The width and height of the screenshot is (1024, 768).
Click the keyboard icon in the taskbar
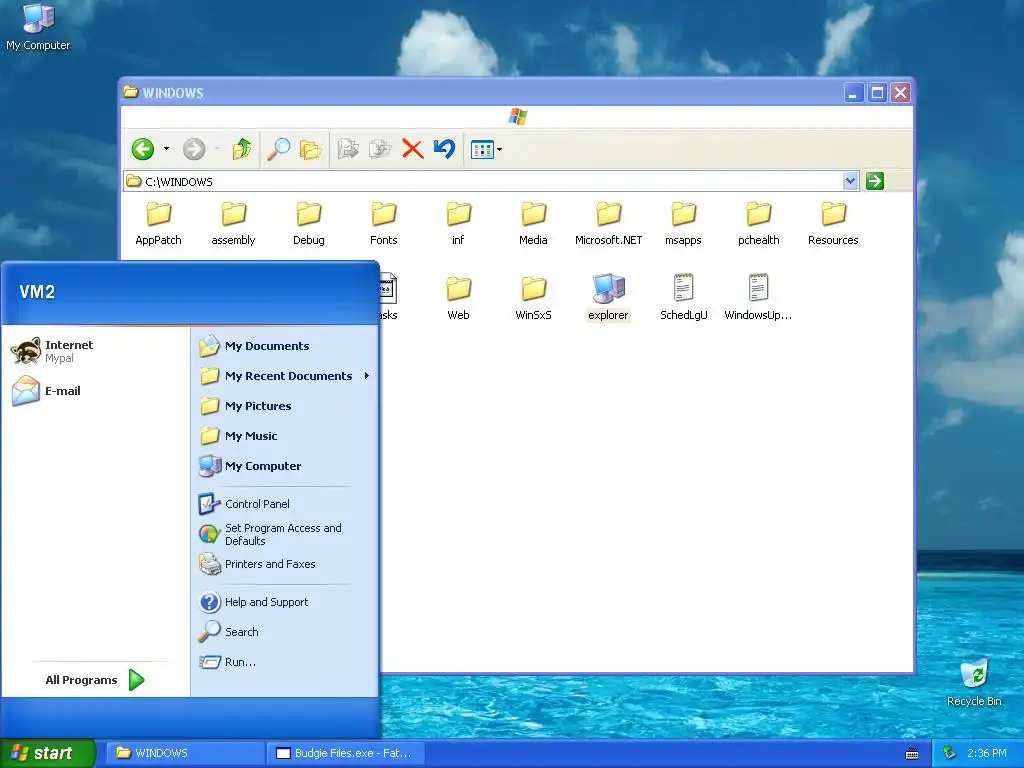tap(912, 754)
